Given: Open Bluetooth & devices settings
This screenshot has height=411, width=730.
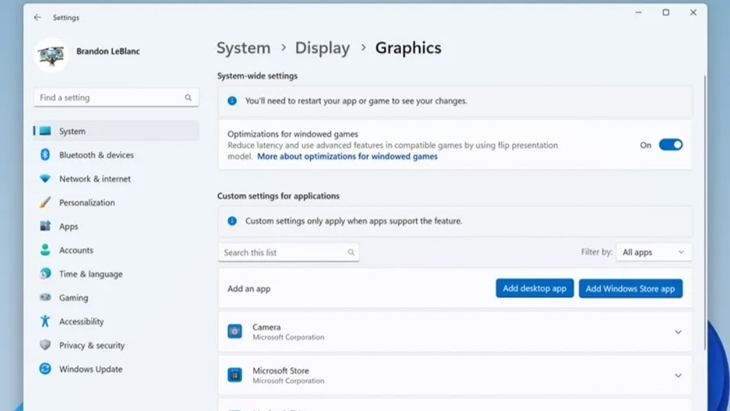Looking at the screenshot, I should coord(96,155).
